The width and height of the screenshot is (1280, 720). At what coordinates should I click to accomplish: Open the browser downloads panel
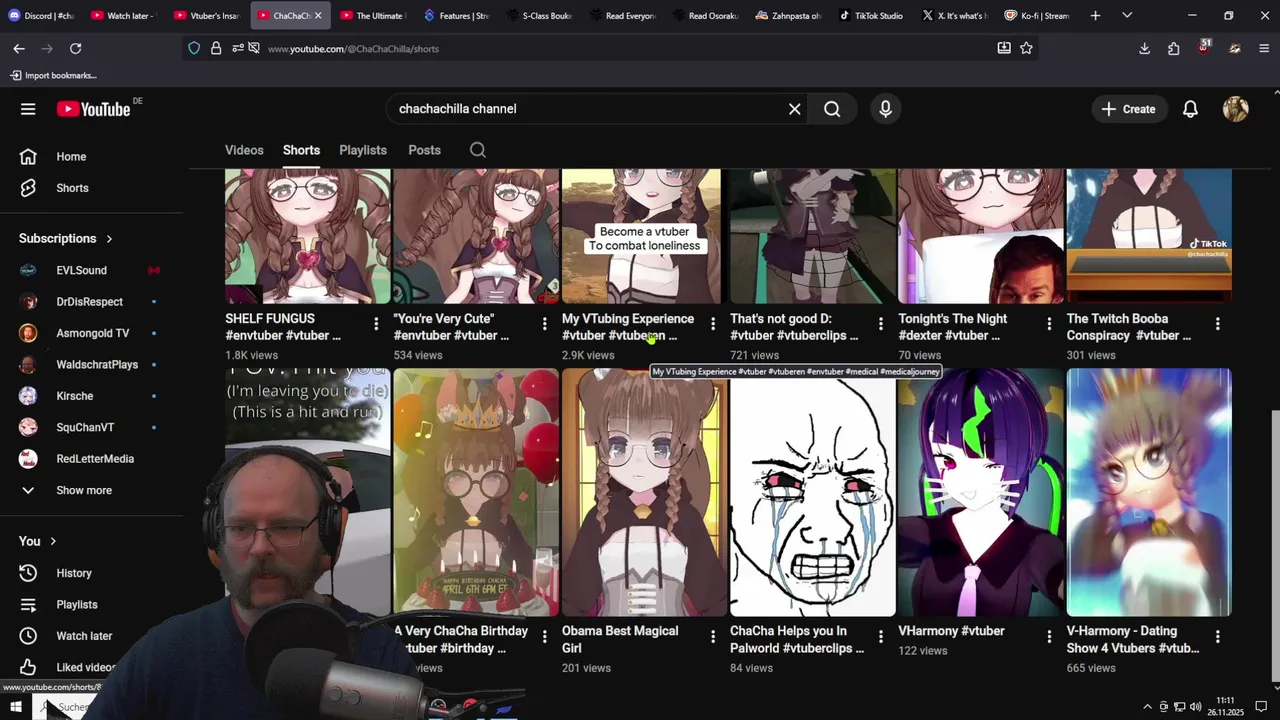click(x=1145, y=48)
